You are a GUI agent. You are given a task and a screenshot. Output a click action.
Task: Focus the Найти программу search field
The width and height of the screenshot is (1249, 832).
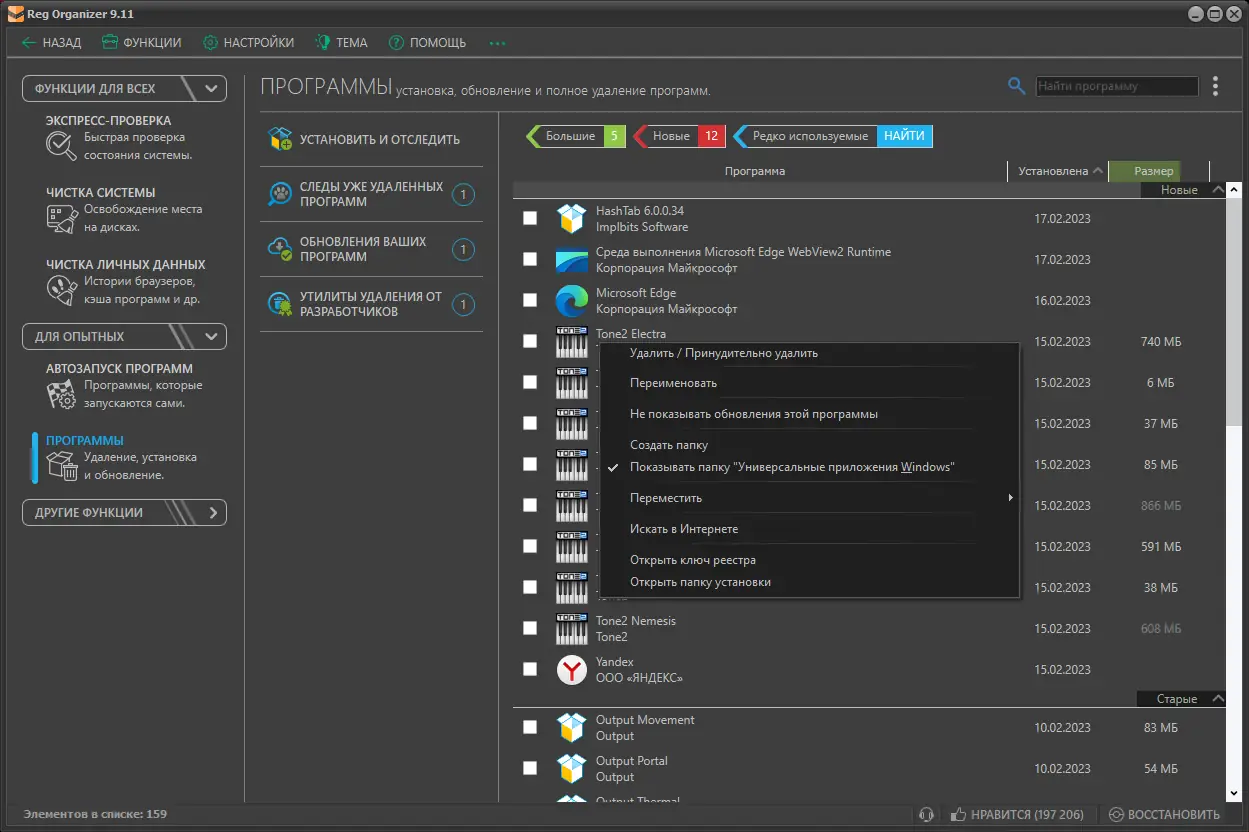(x=1116, y=86)
